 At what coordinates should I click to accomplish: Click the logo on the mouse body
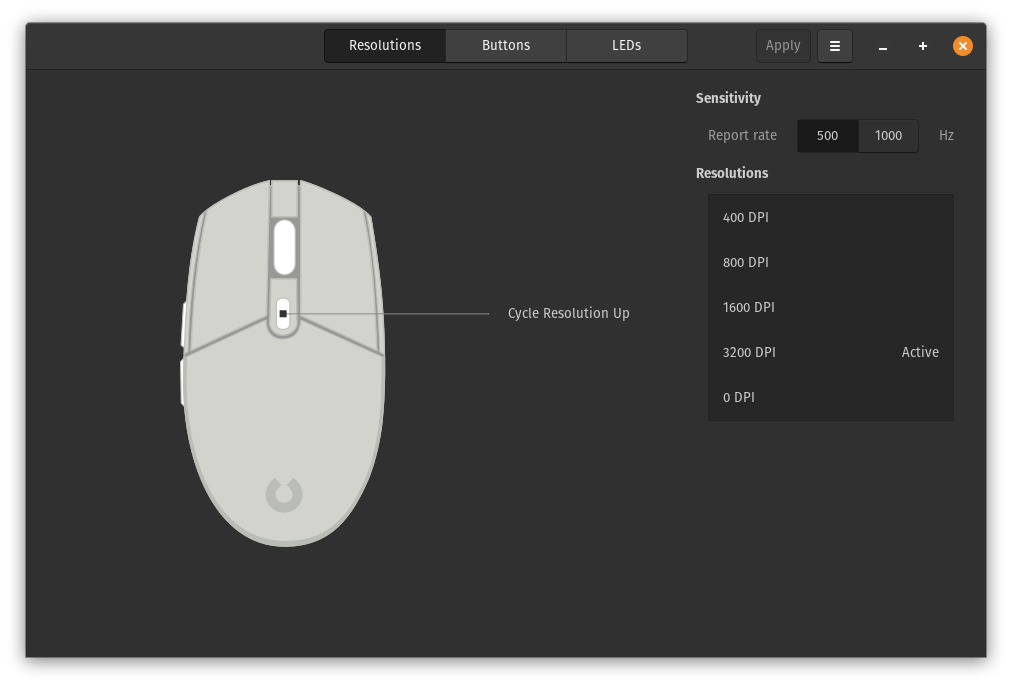click(x=284, y=494)
